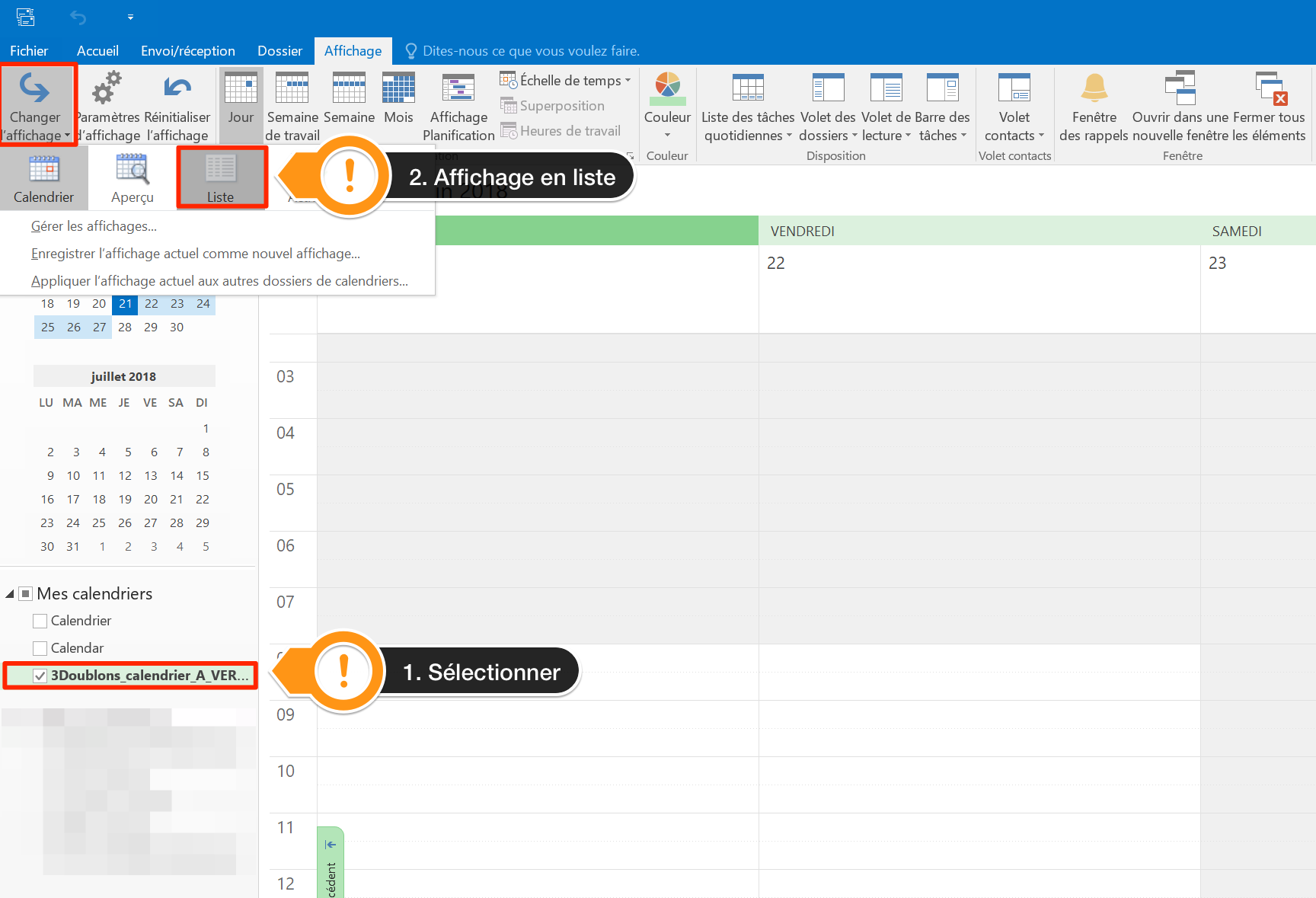Check the Calendar calendar checkbox

pos(40,648)
